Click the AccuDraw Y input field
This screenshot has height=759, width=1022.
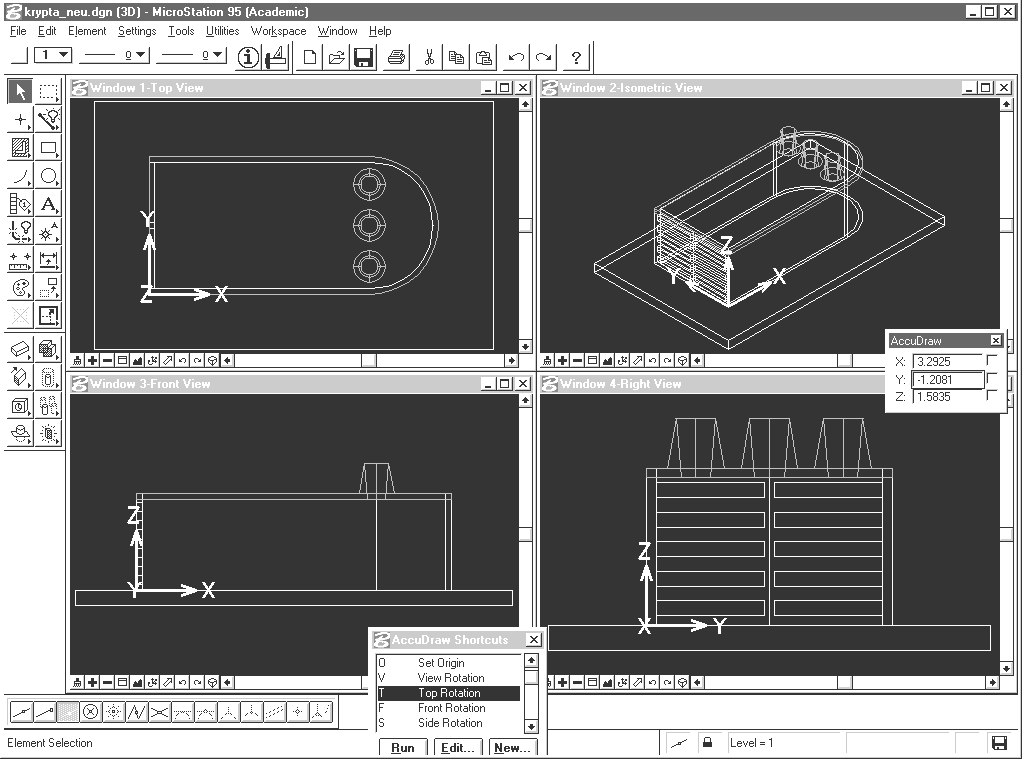point(948,379)
